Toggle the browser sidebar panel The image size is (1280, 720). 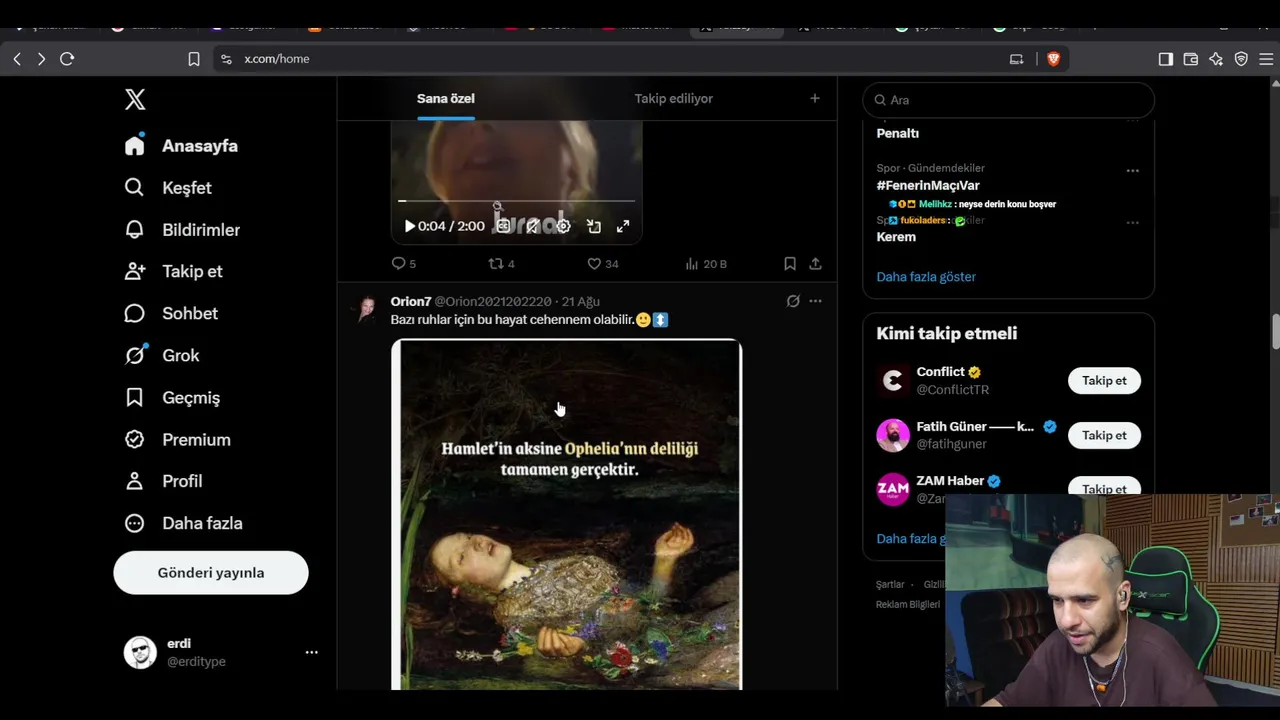pyautogui.click(x=1166, y=59)
